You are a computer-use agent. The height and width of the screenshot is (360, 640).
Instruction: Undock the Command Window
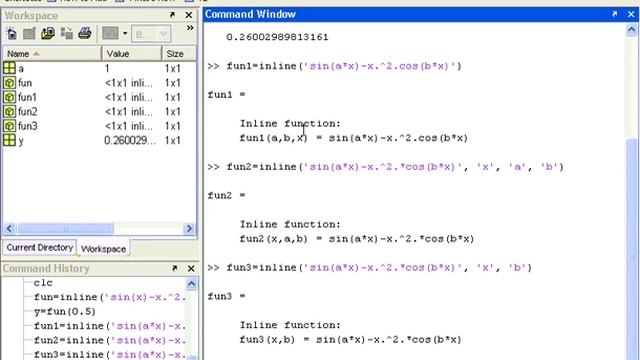[x=615, y=14]
